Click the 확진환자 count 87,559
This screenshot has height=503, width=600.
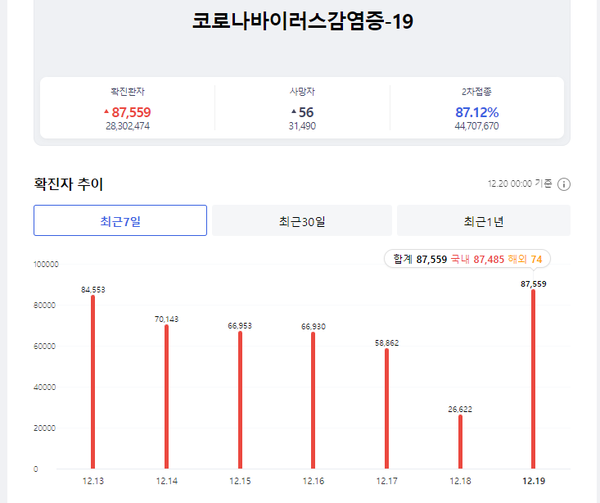coord(131,112)
